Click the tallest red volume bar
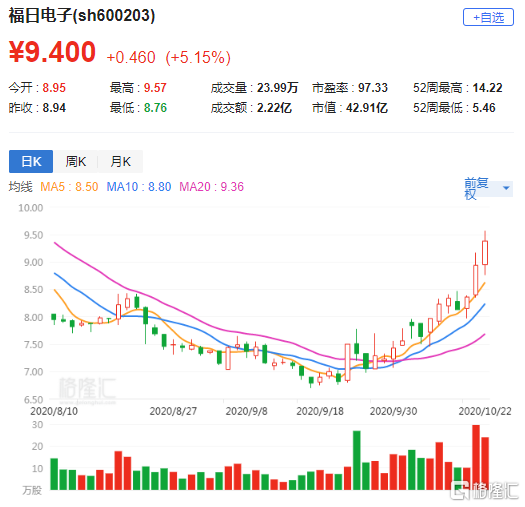Screen dimensions: 525x507 [x=476, y=457]
